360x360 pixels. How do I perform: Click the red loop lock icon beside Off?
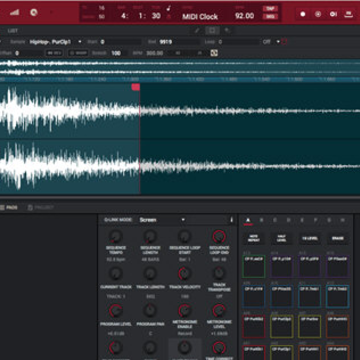tap(284, 42)
